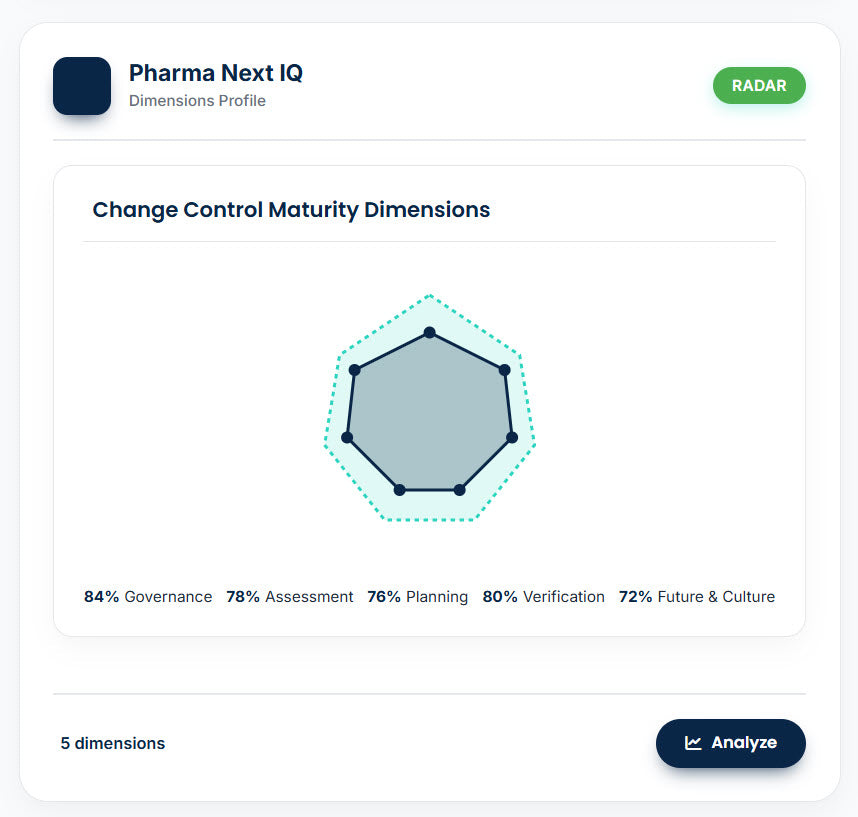Open the RADAR chart type selector
The width and height of the screenshot is (858, 817).
[x=759, y=86]
